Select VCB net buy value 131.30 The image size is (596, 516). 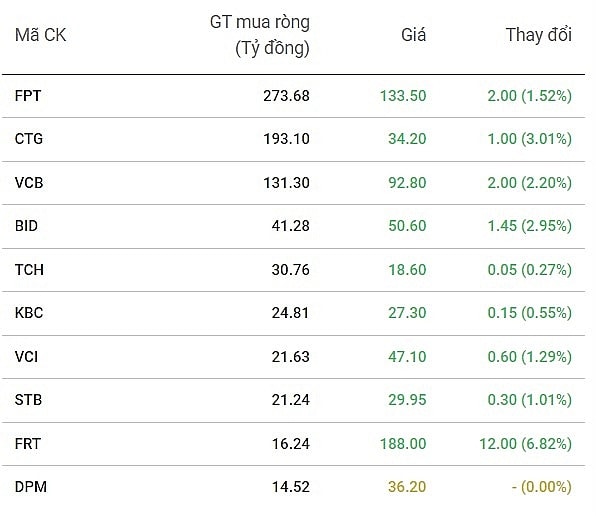[x=287, y=183]
